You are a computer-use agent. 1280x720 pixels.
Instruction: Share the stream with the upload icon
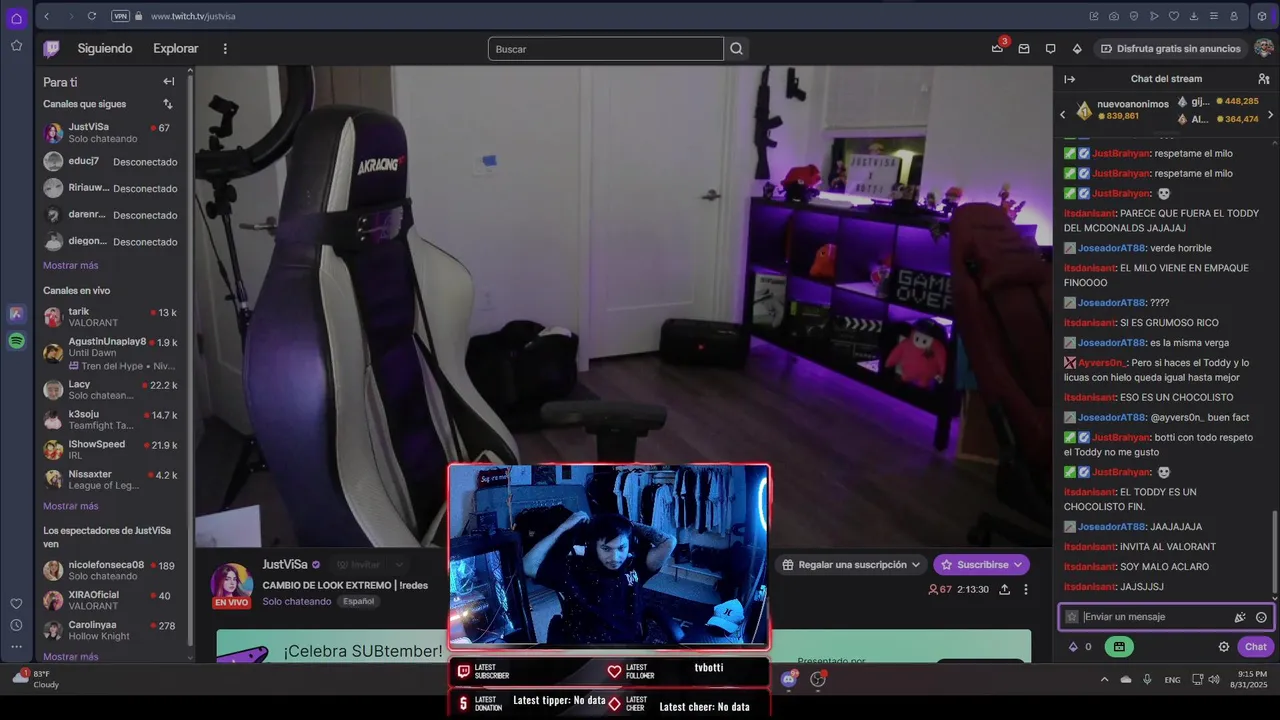pyautogui.click(x=1004, y=589)
